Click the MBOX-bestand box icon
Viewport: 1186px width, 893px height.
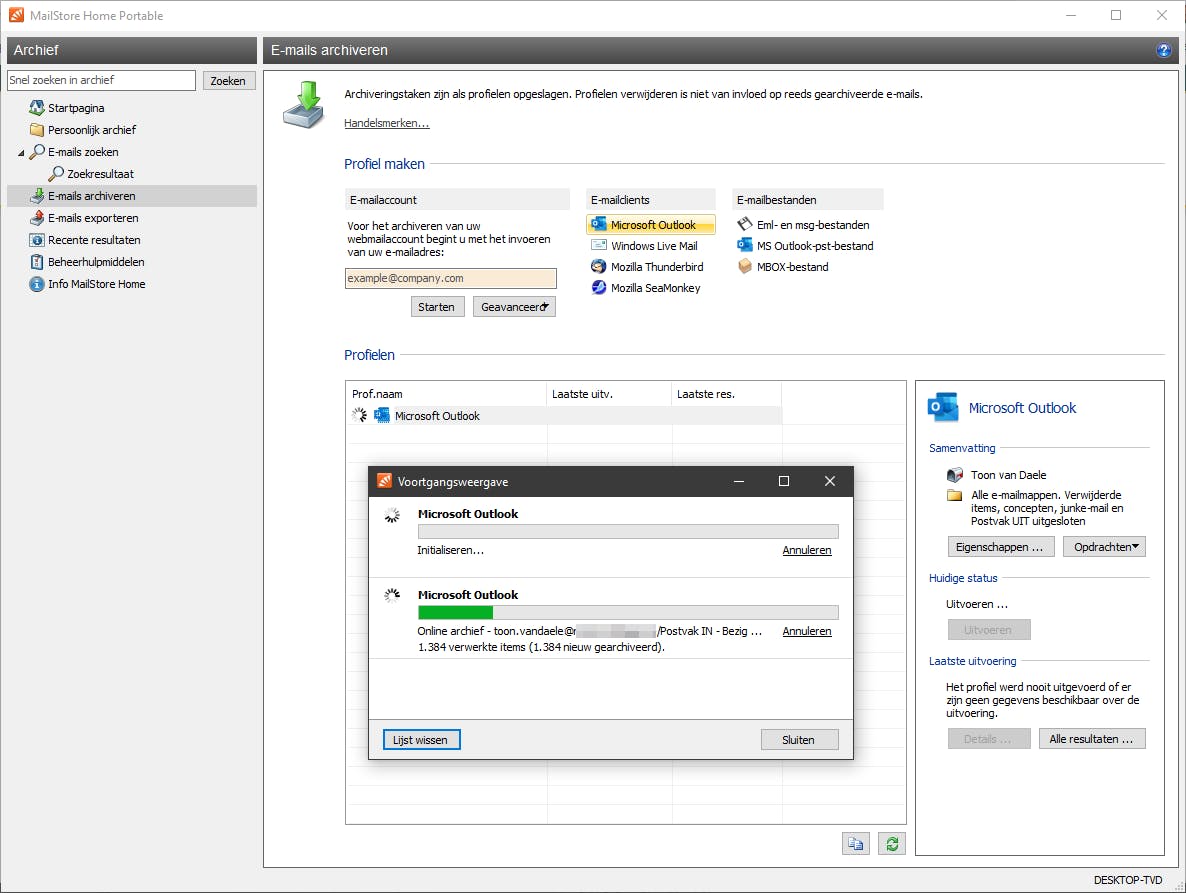coord(744,266)
